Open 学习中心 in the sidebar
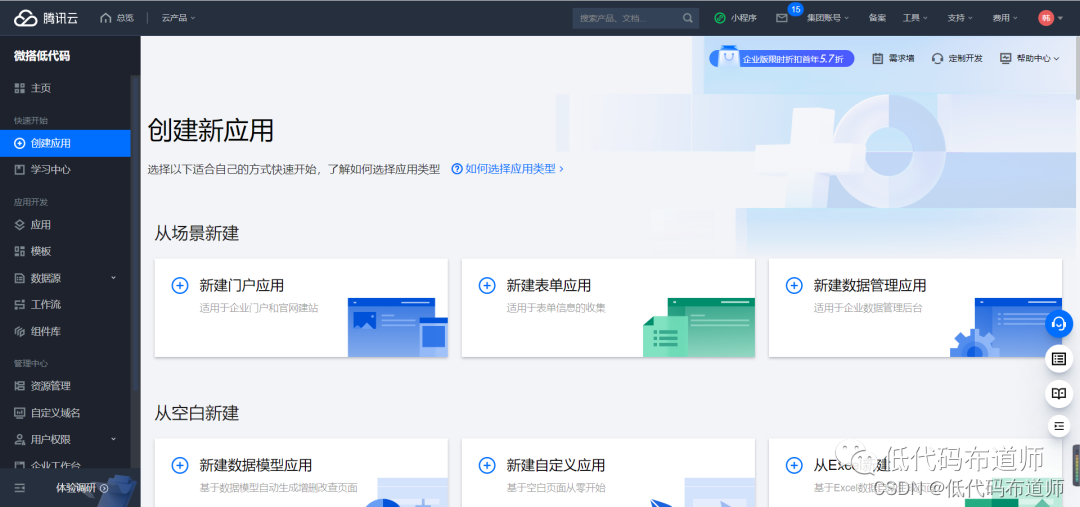 [65, 169]
